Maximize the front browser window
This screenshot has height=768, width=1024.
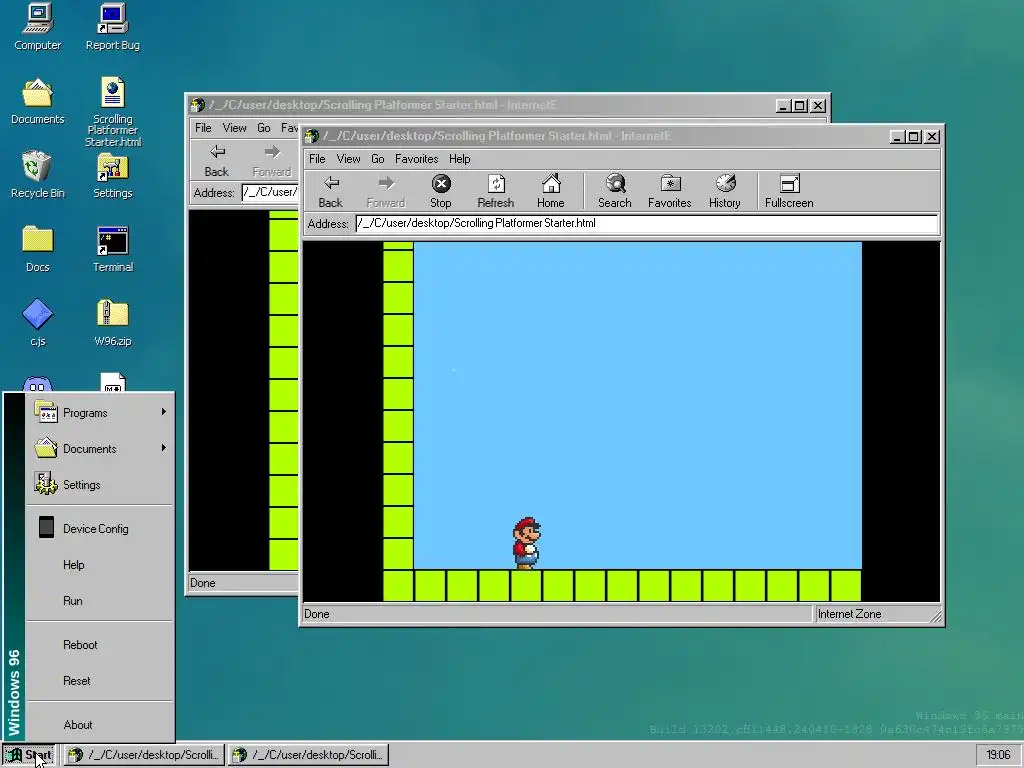click(x=914, y=136)
